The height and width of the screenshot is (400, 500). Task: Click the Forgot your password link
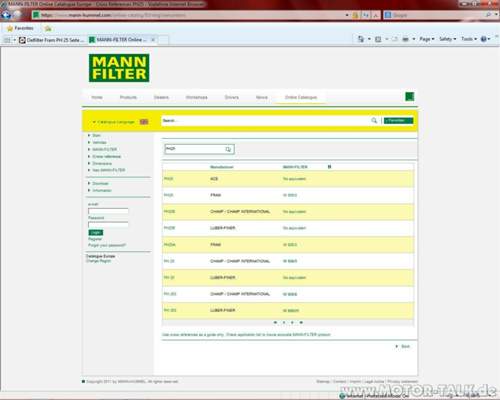(x=107, y=245)
